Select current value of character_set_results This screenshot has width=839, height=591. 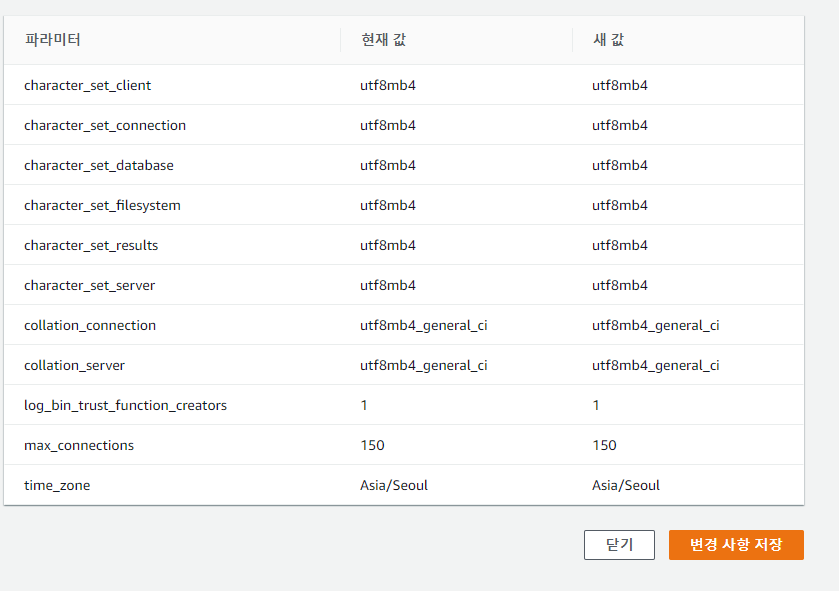tap(388, 245)
